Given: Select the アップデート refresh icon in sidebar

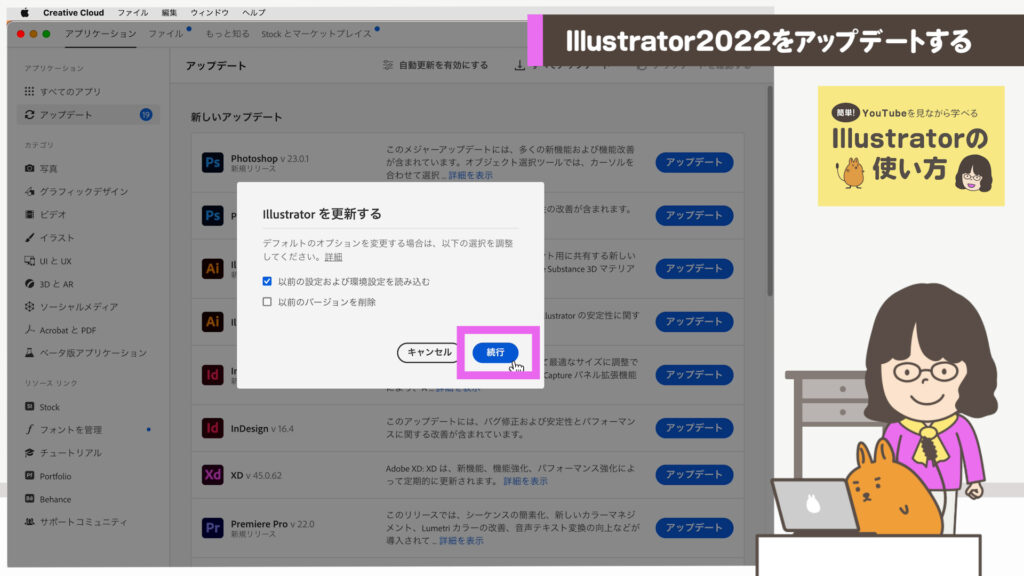Looking at the screenshot, I should click(29, 114).
